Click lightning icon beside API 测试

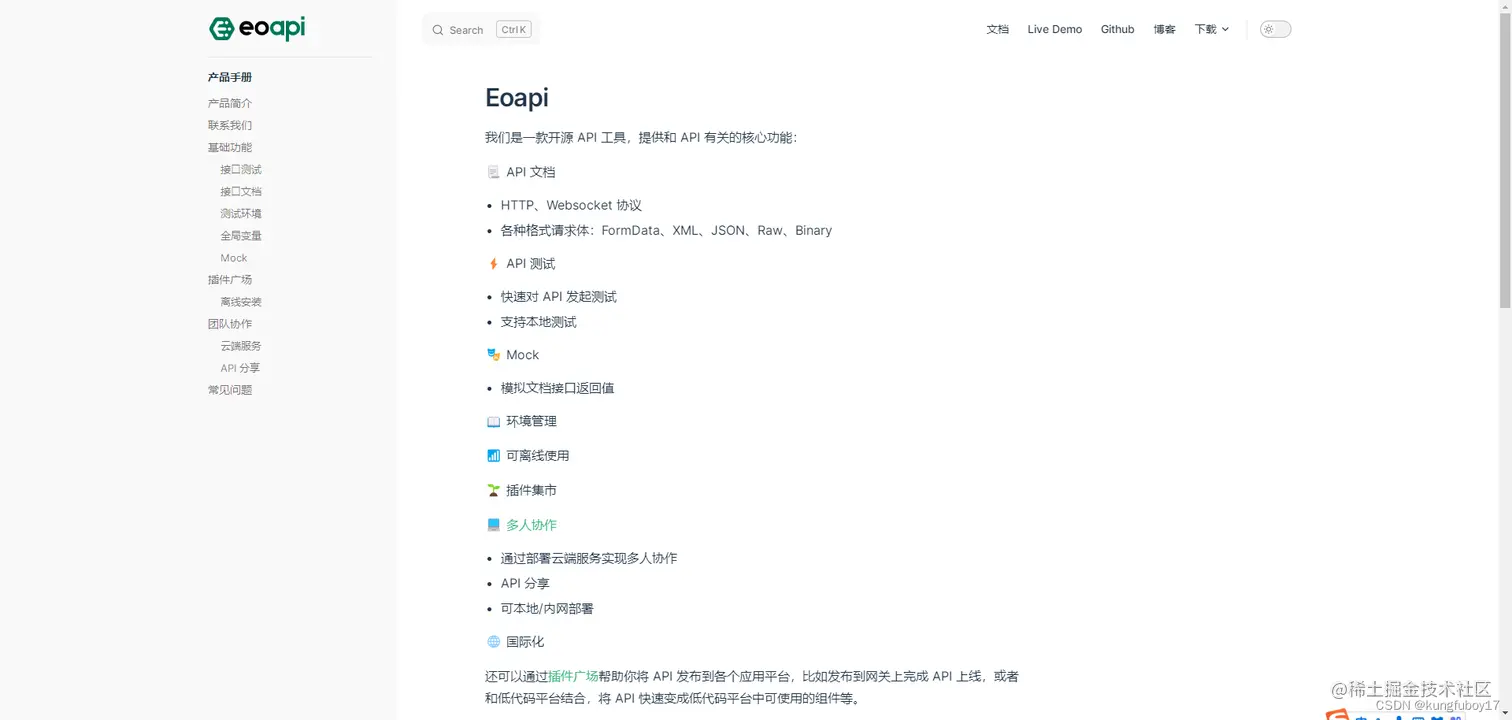[493, 263]
